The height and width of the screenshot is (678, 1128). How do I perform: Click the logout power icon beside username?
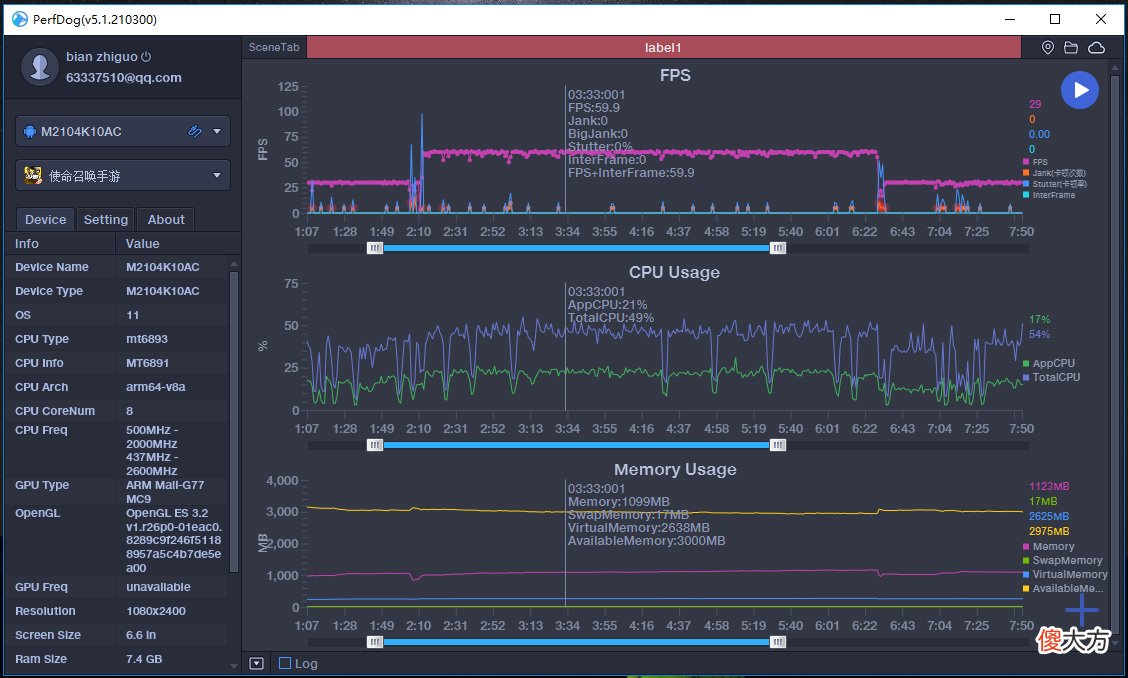point(146,56)
